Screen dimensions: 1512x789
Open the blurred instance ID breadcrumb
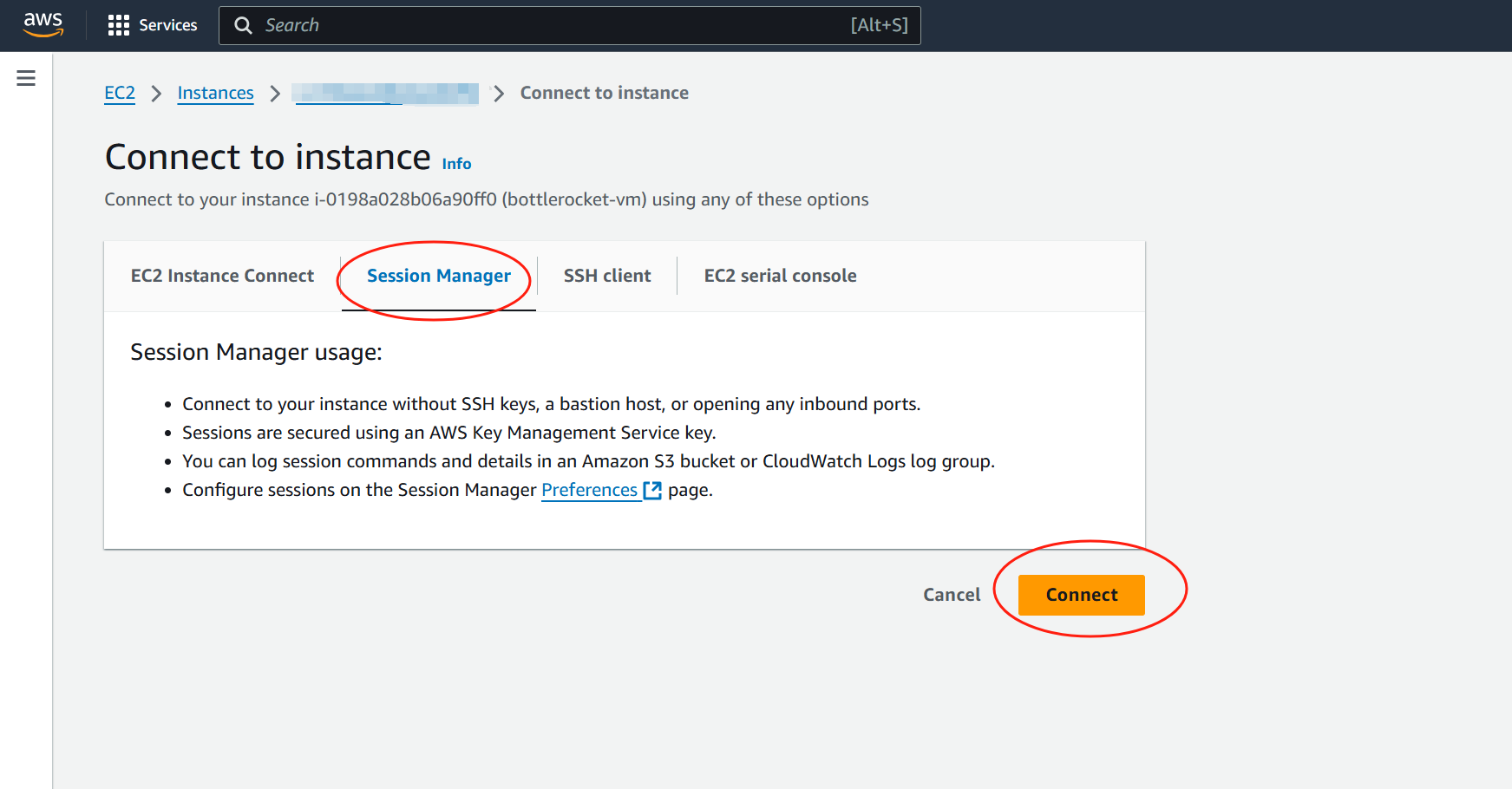pos(385,94)
